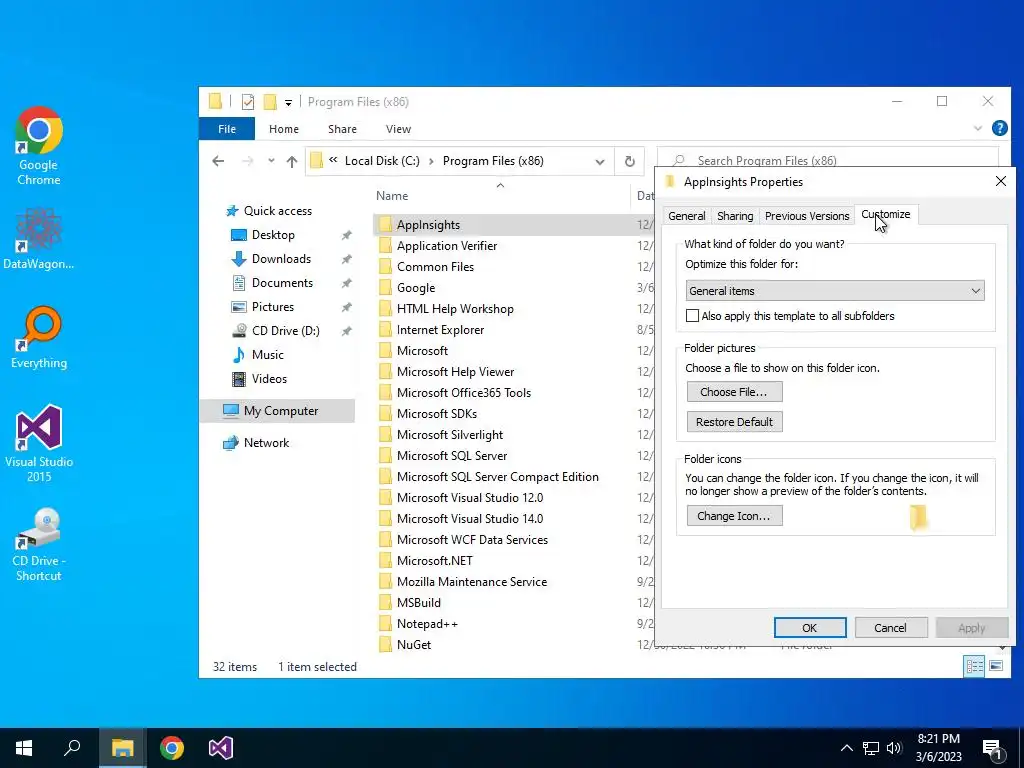Screen dimensions: 1024x768
Task: Cancel the AppInsights Properties dialog
Action: 891,628
